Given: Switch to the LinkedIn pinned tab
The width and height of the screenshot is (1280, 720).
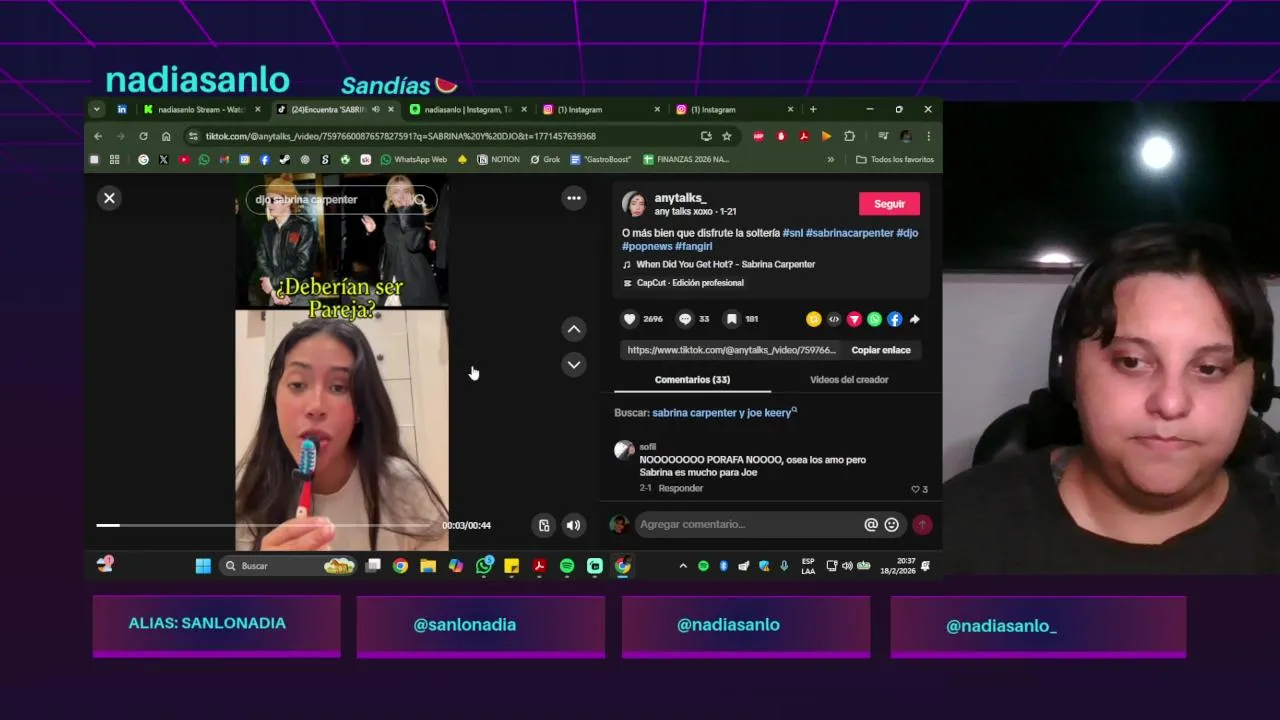Looking at the screenshot, I should click(122, 109).
